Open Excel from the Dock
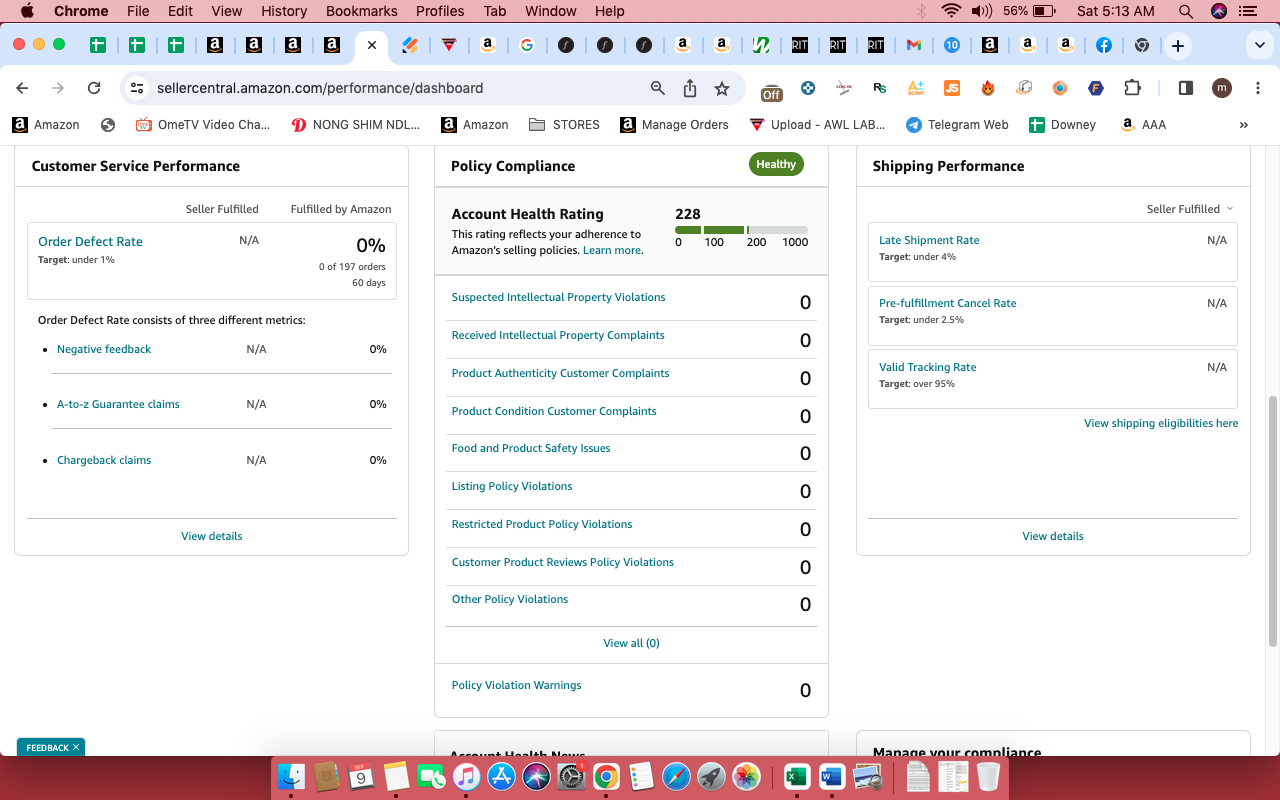Viewport: 1280px width, 800px height. [797, 777]
